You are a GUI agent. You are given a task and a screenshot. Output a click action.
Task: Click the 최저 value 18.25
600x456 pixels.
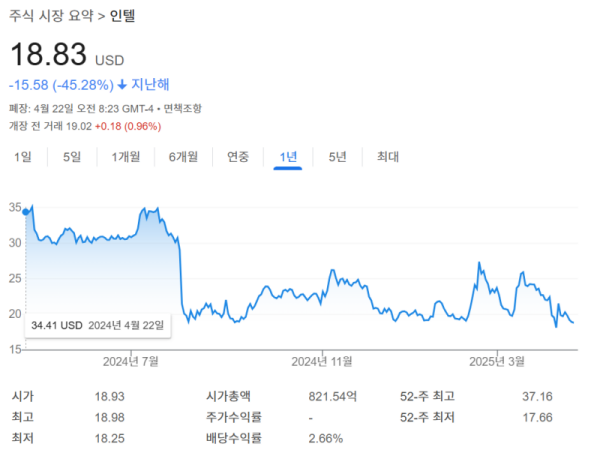[x=109, y=438]
